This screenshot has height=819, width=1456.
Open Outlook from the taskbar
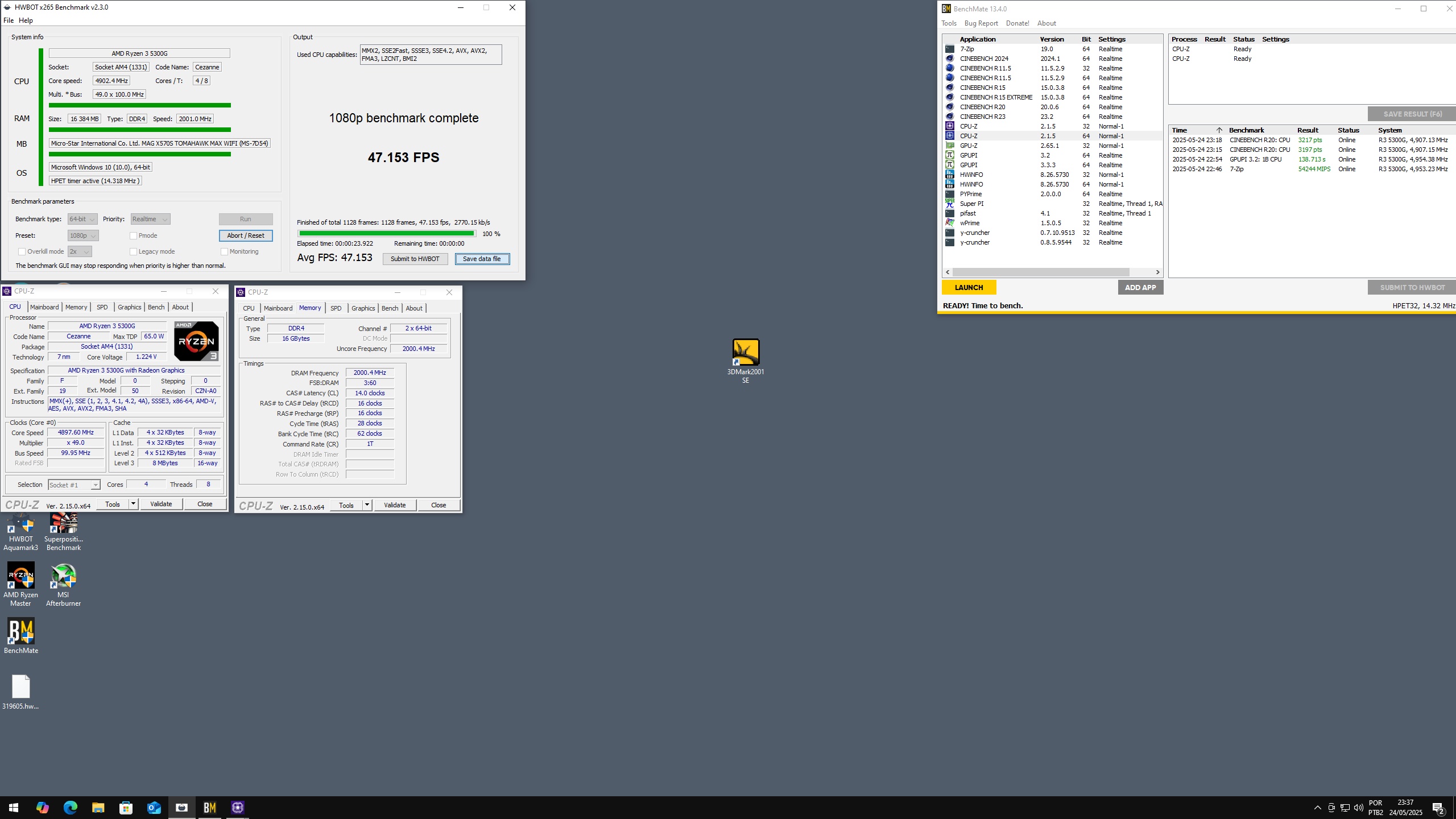click(154, 808)
